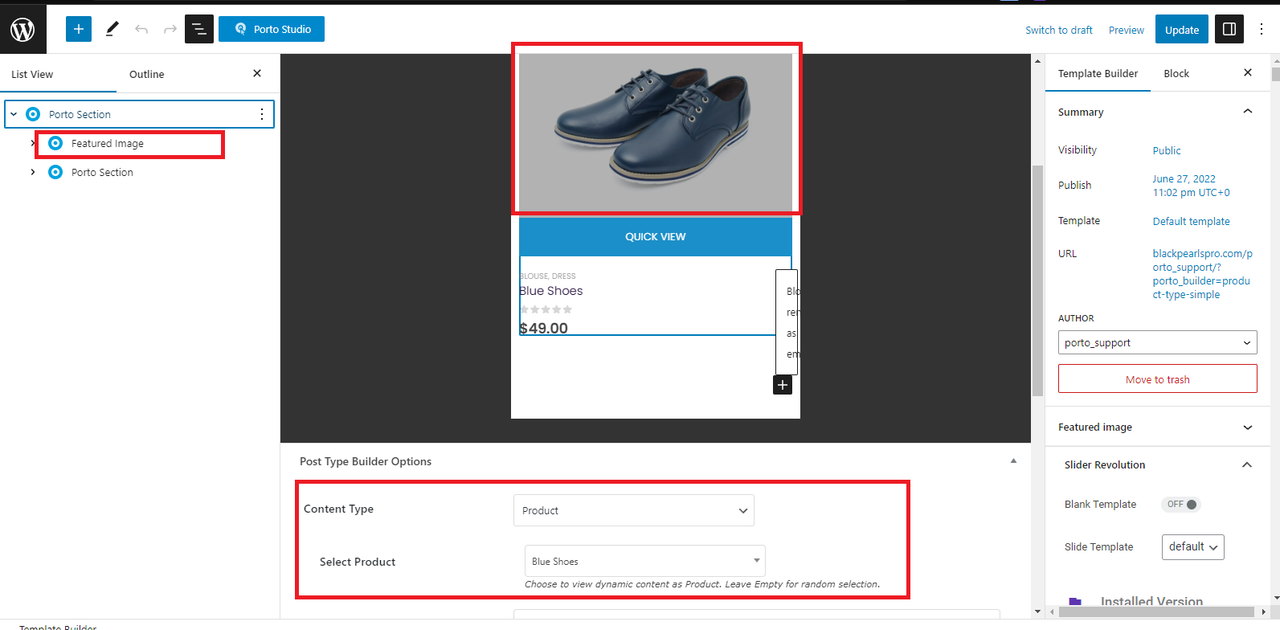Click the star rating under Blue Shoes
The width and height of the screenshot is (1280, 630).
pyautogui.click(x=546, y=310)
